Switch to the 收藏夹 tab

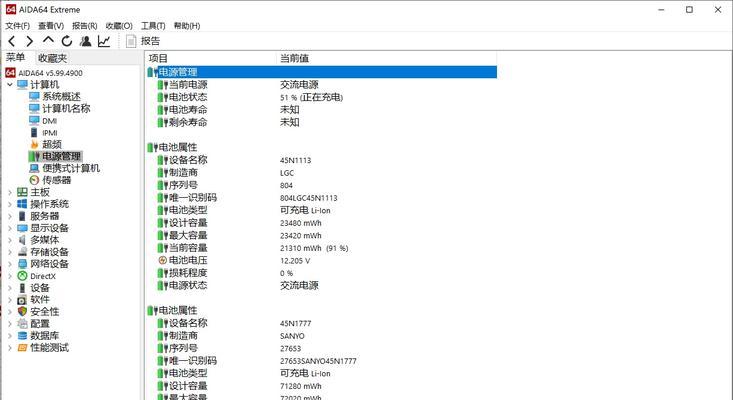click(52, 58)
